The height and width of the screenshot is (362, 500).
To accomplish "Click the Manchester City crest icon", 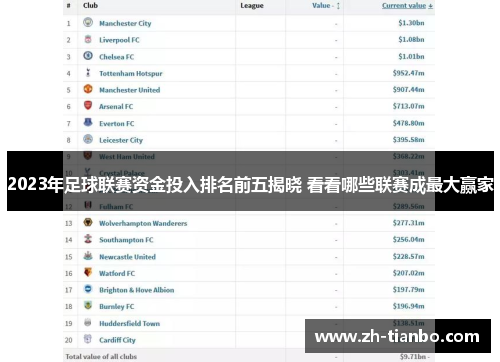I will coord(88,22).
